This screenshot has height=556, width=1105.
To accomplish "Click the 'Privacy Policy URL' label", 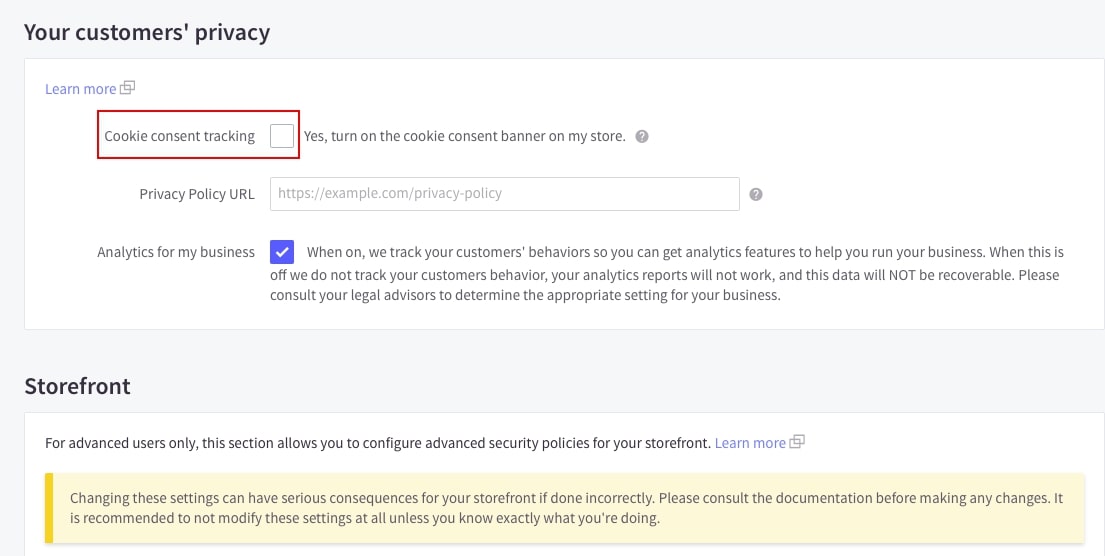I will point(197,194).
